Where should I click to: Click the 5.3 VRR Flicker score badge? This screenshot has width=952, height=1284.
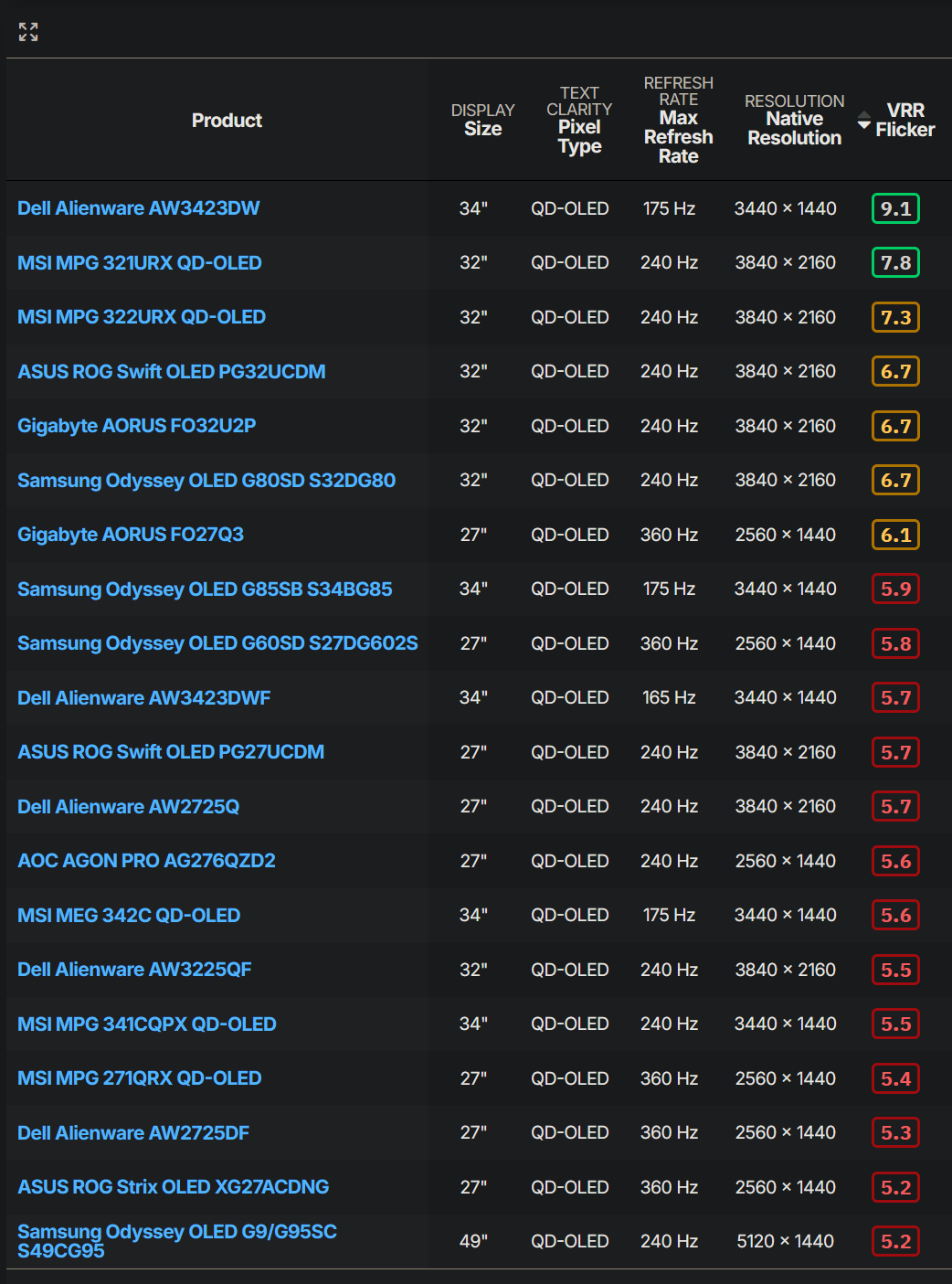[x=895, y=1133]
